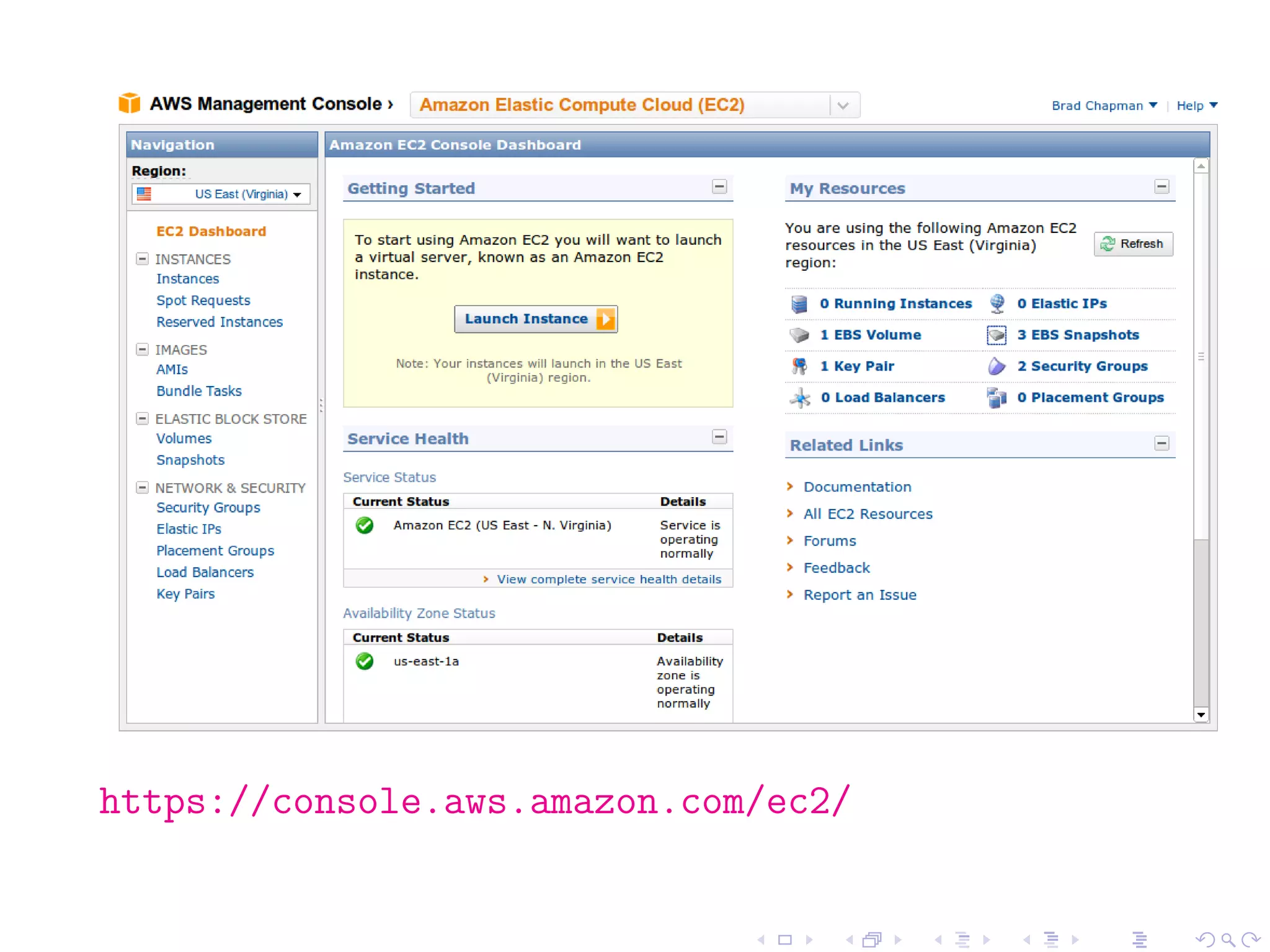Open the 0 Elastic IPs link
1270x952 pixels.
point(1062,304)
